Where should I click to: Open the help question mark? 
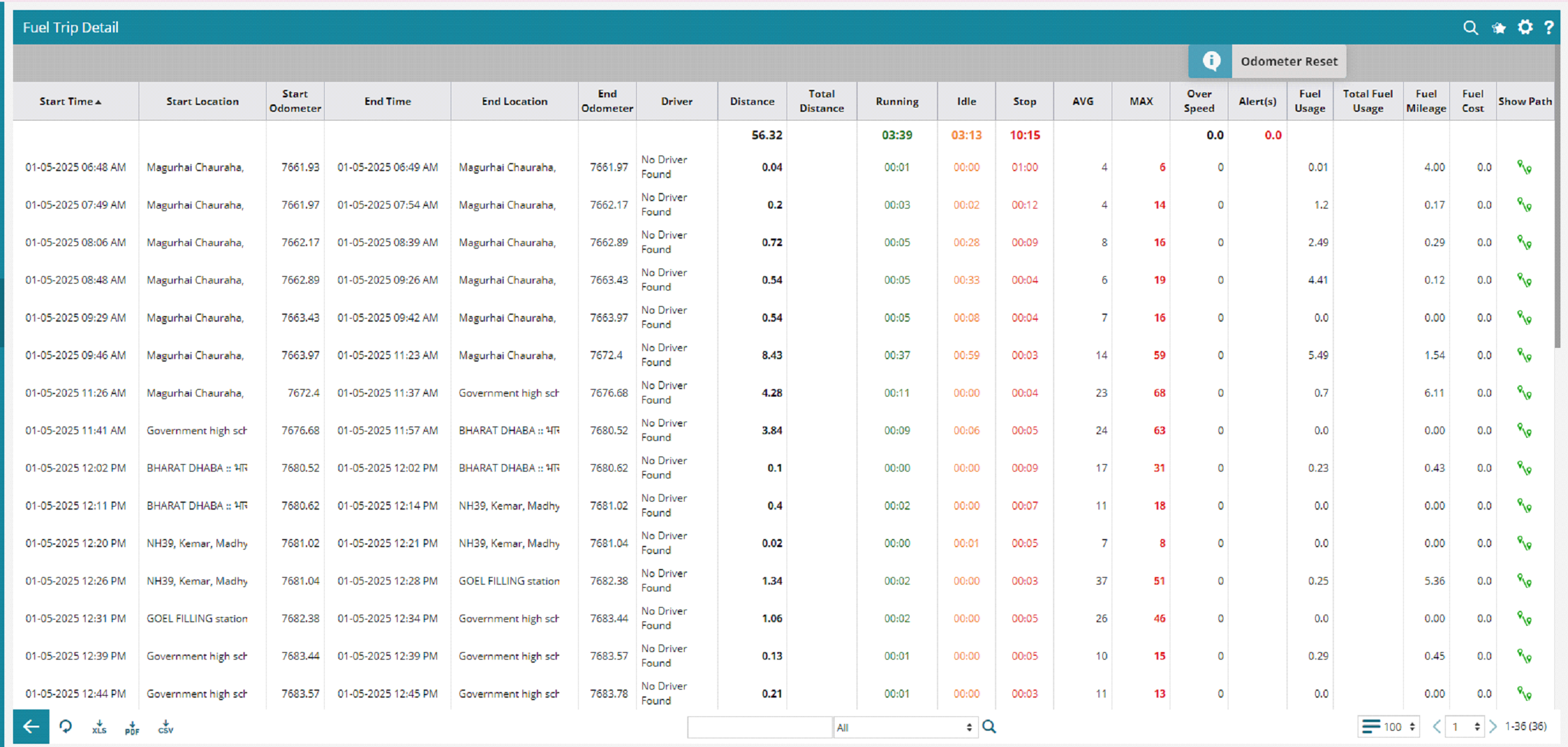[1549, 27]
